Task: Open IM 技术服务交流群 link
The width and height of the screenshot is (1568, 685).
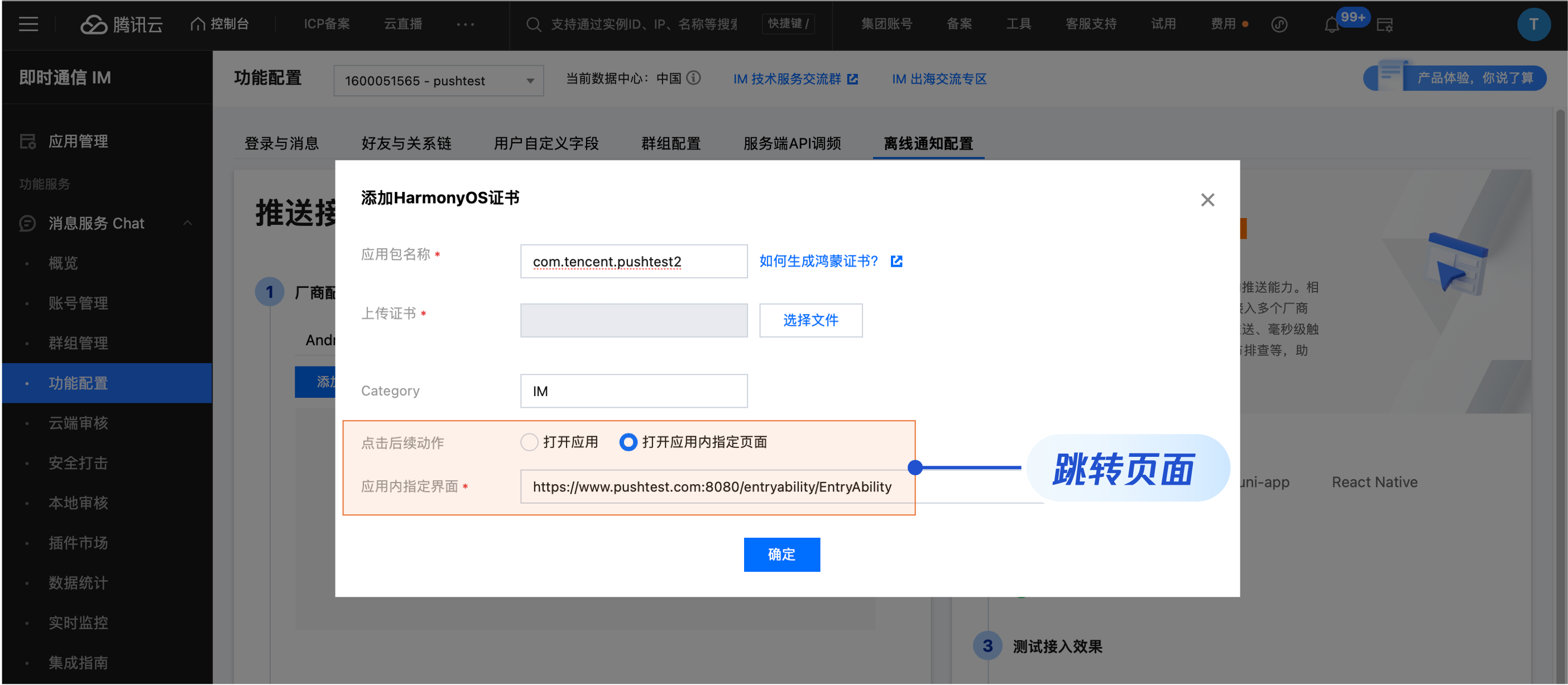Action: click(787, 79)
